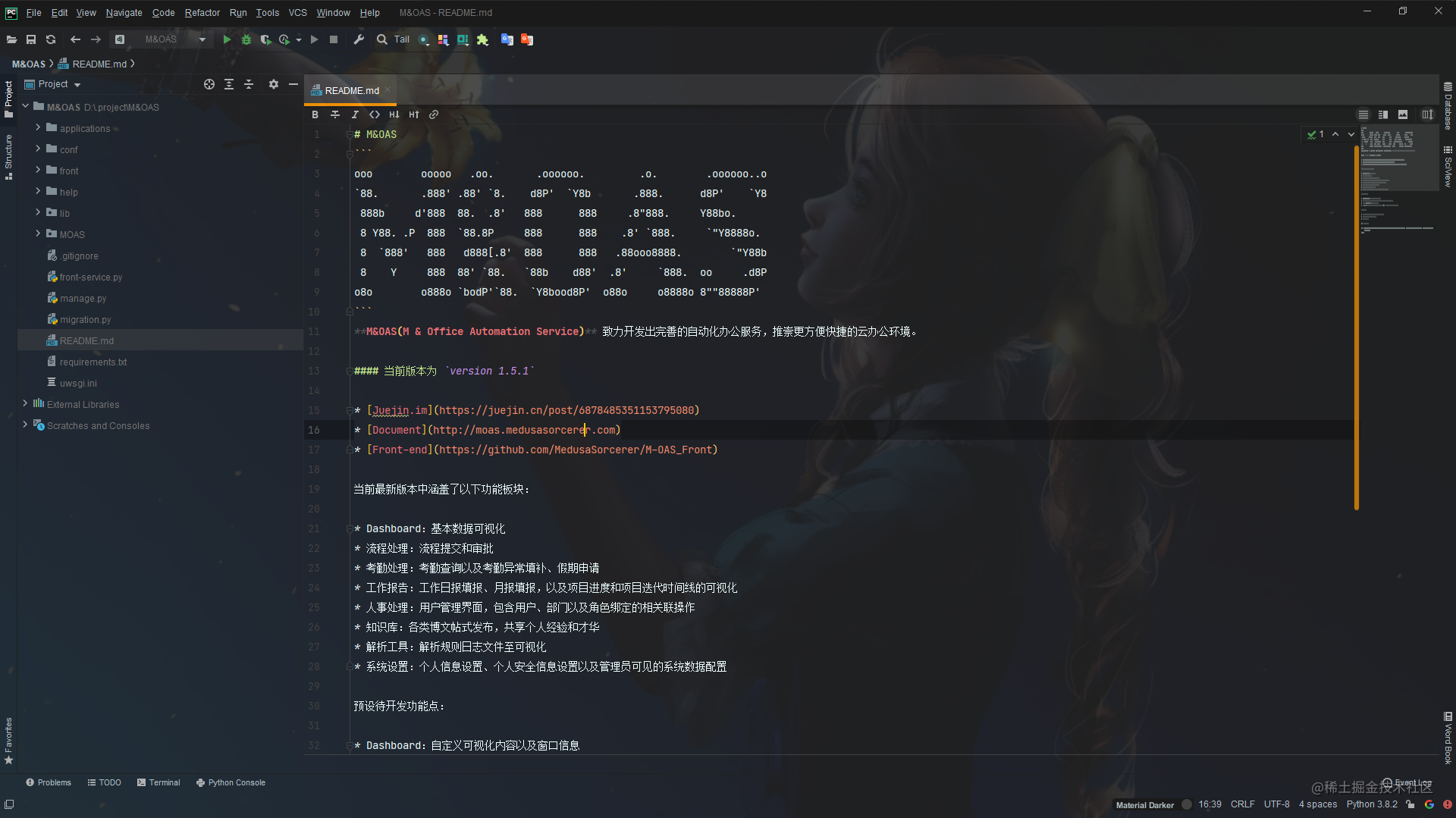The width and height of the screenshot is (1456, 818).
Task: Stop the running application
Action: coord(334,39)
